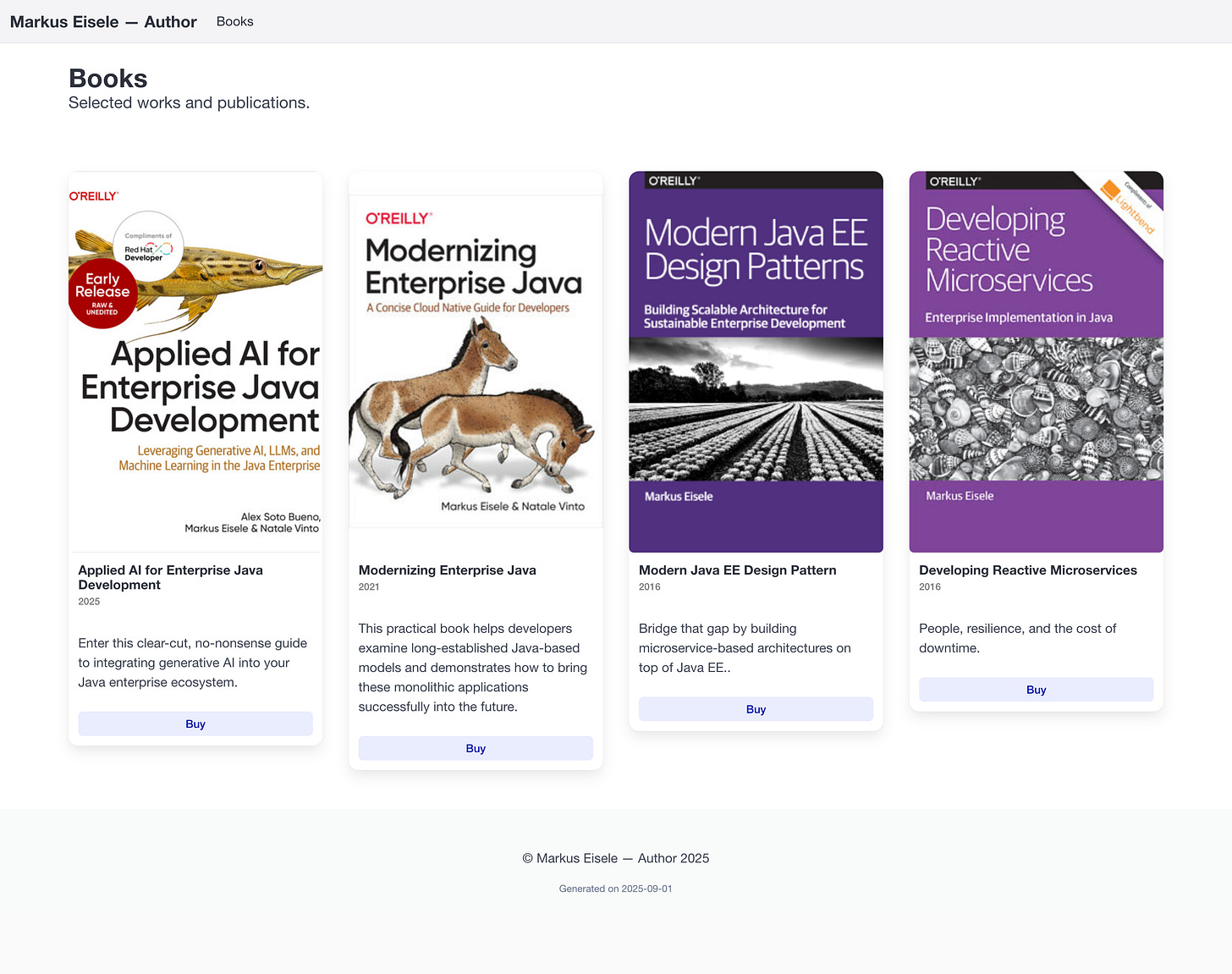
Task: Click 'Selected works and publications.' subtitle
Action: (189, 102)
